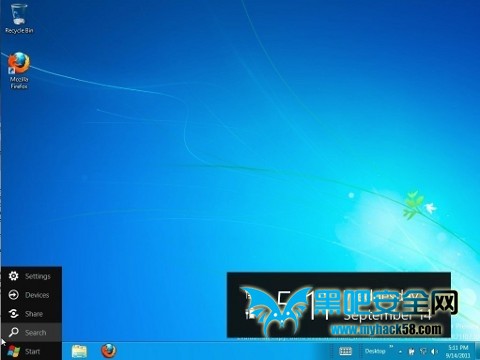Expand the Desktop toolbar chevron

tap(391, 347)
